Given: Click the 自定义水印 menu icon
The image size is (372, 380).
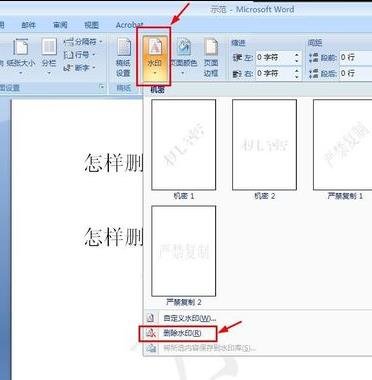Looking at the screenshot, I should tap(151, 317).
